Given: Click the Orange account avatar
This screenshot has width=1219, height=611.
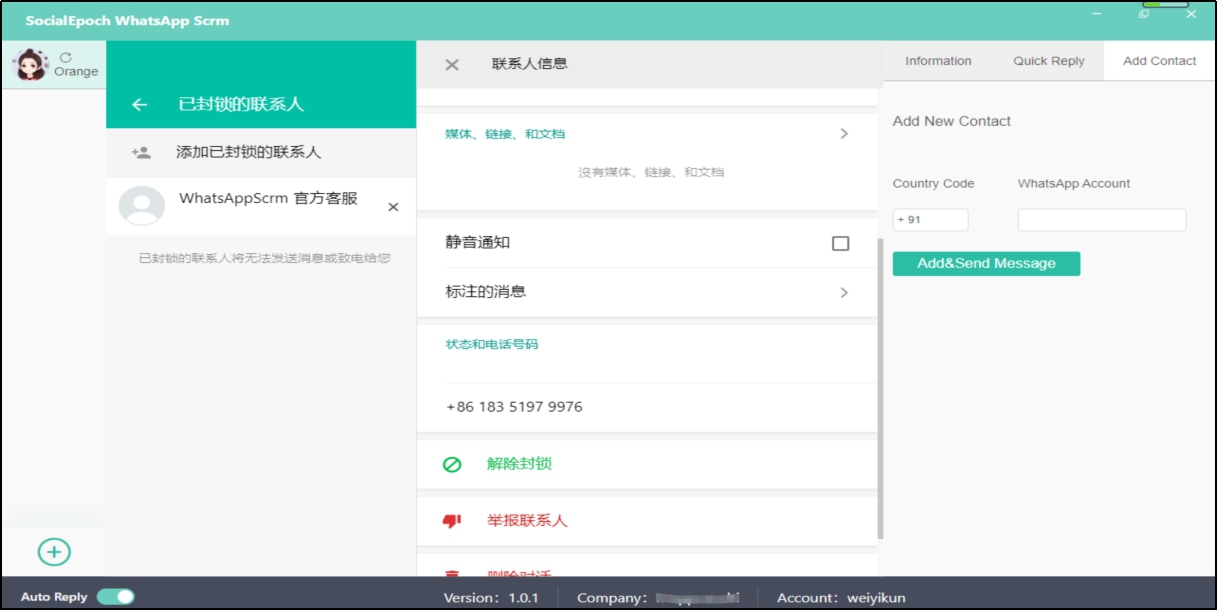Looking at the screenshot, I should (x=30, y=65).
